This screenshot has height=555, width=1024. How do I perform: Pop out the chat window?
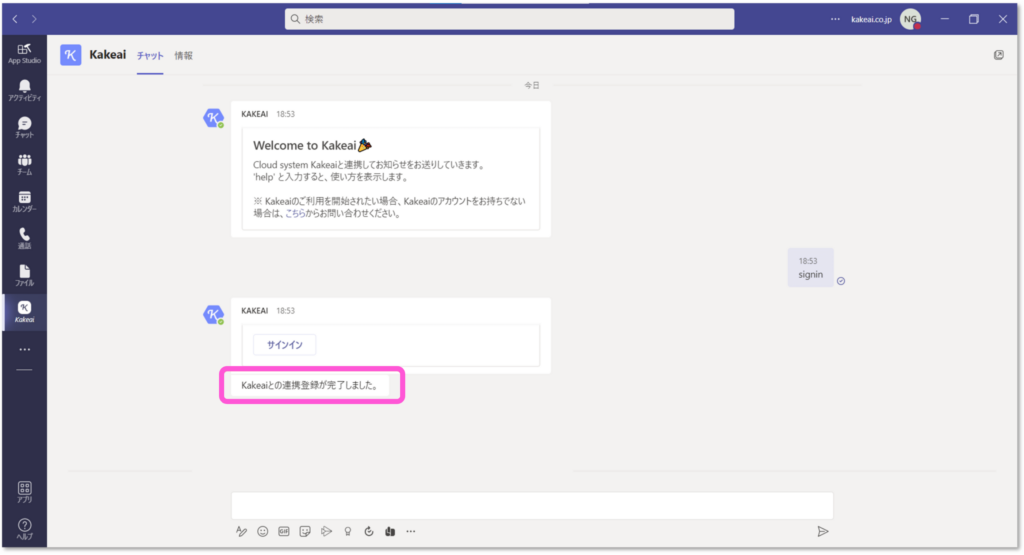(999, 55)
